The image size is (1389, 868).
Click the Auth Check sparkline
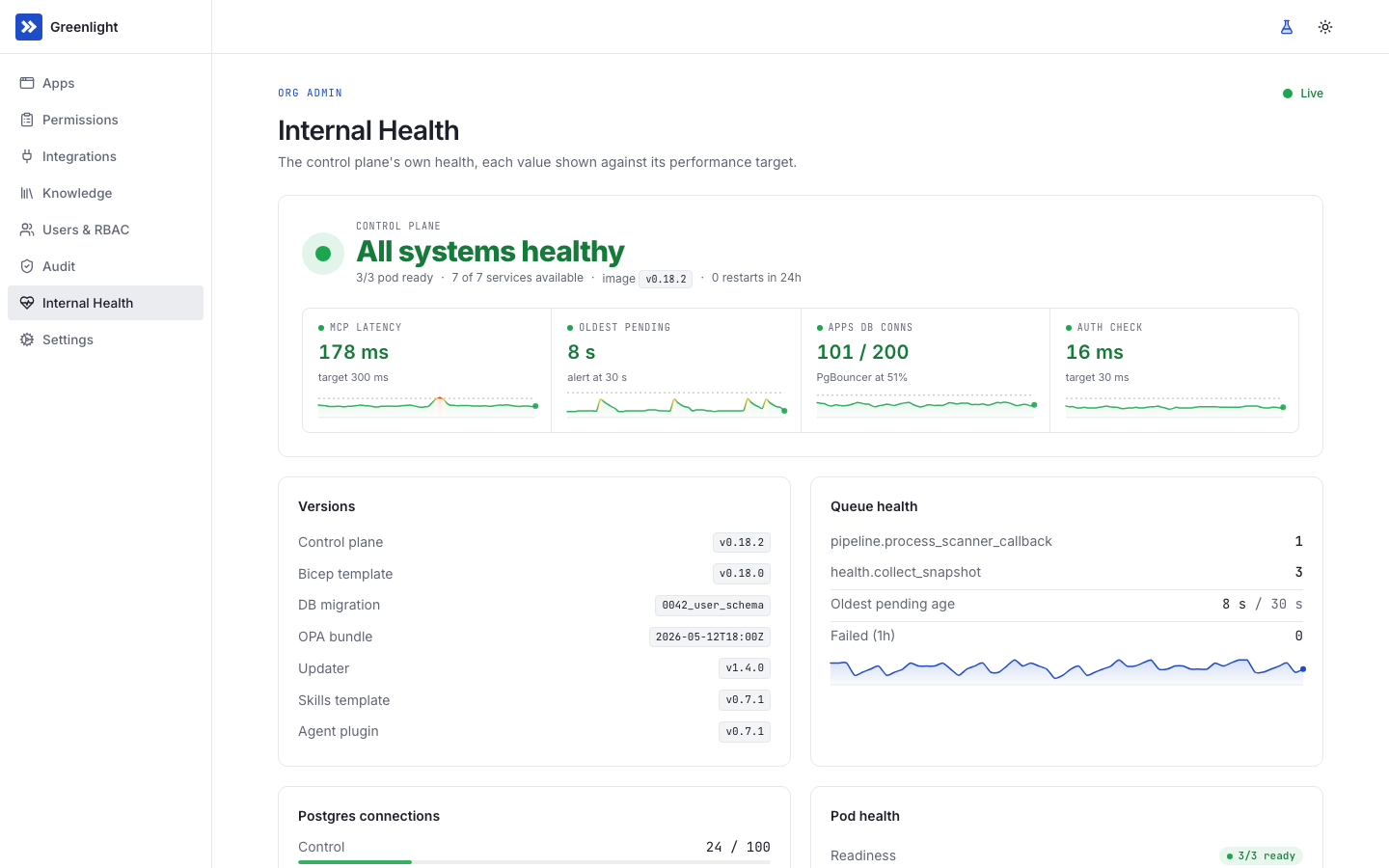[1175, 406]
